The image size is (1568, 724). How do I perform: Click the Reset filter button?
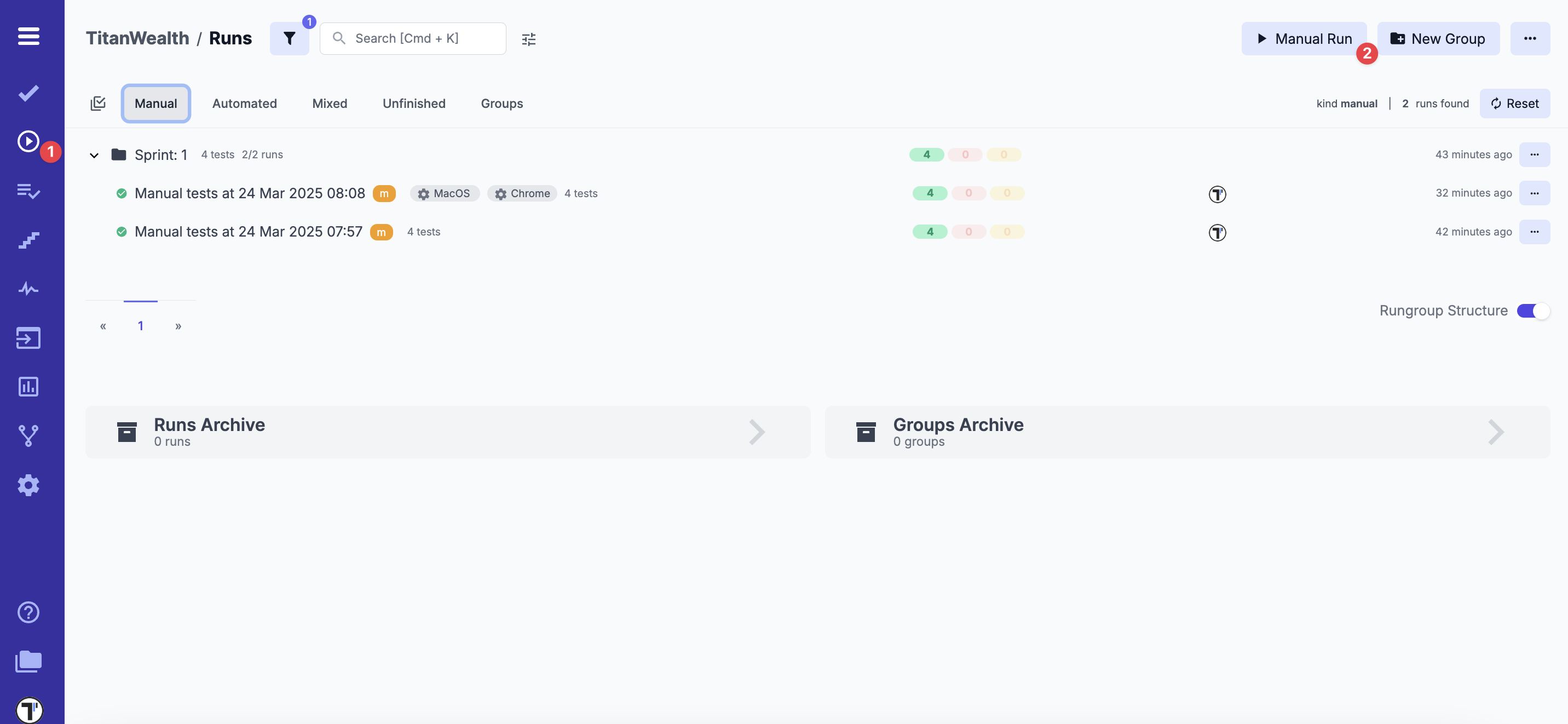pos(1514,104)
